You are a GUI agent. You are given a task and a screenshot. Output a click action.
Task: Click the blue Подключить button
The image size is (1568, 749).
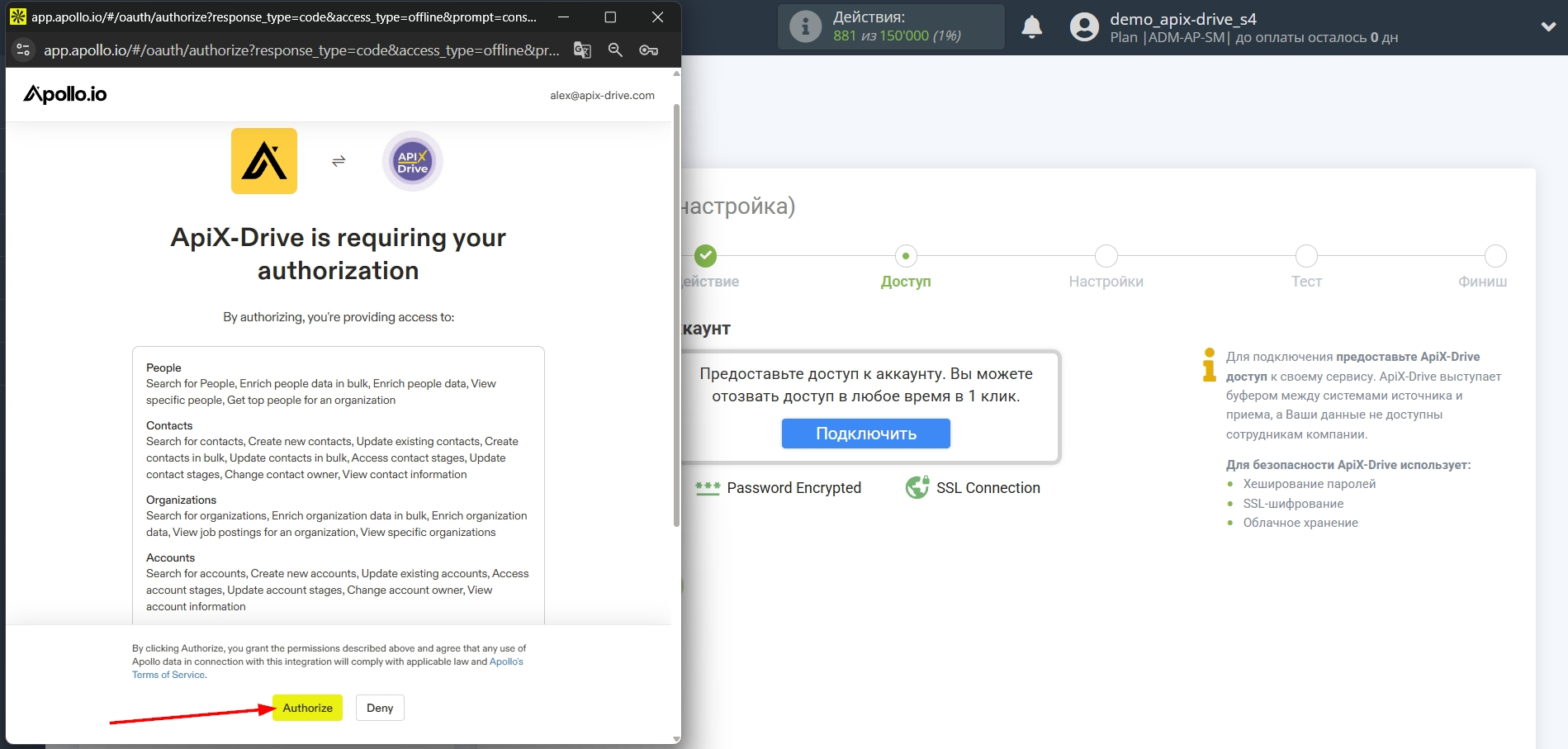[866, 434]
